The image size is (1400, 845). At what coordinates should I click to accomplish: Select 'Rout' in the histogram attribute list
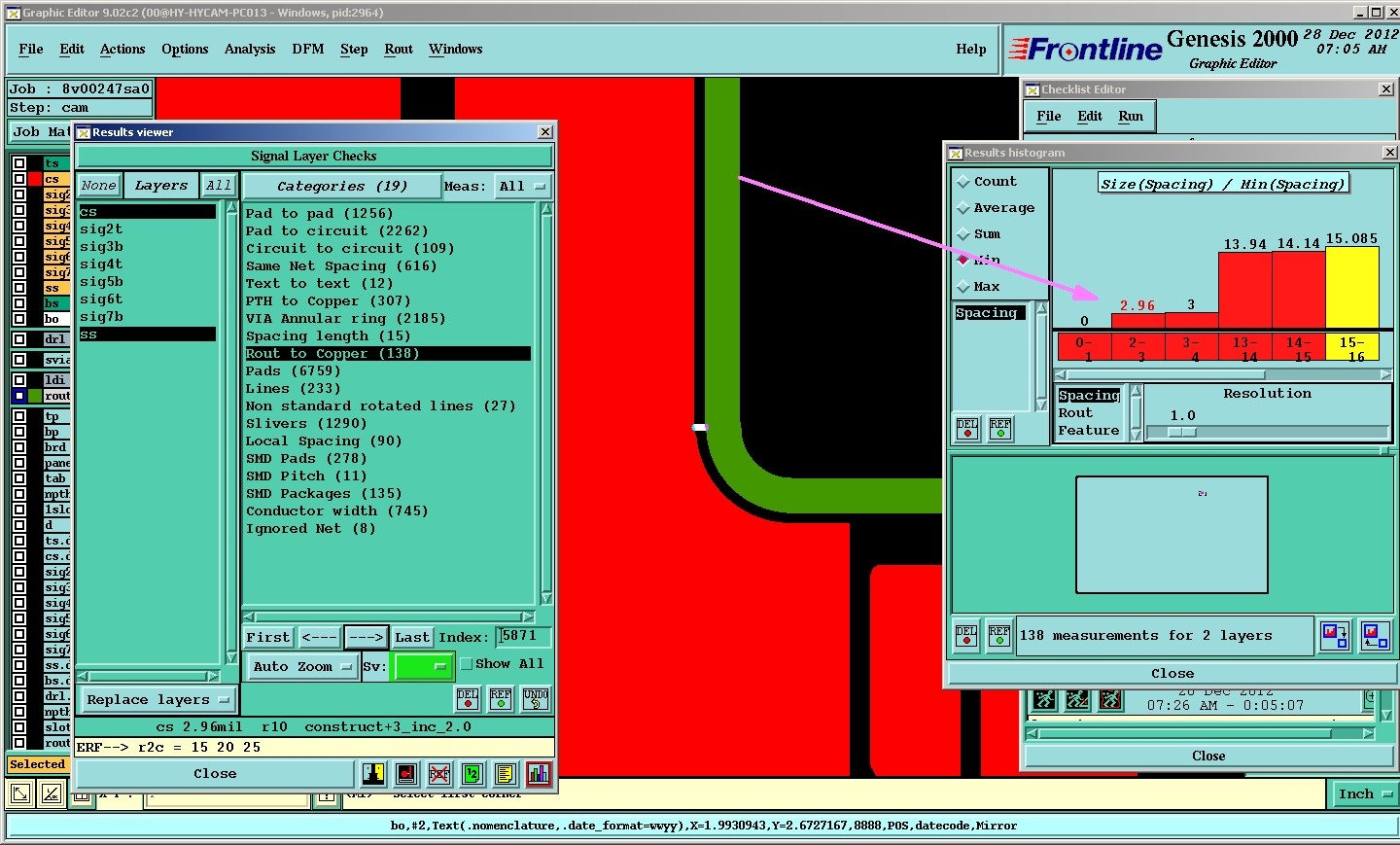click(x=1075, y=413)
